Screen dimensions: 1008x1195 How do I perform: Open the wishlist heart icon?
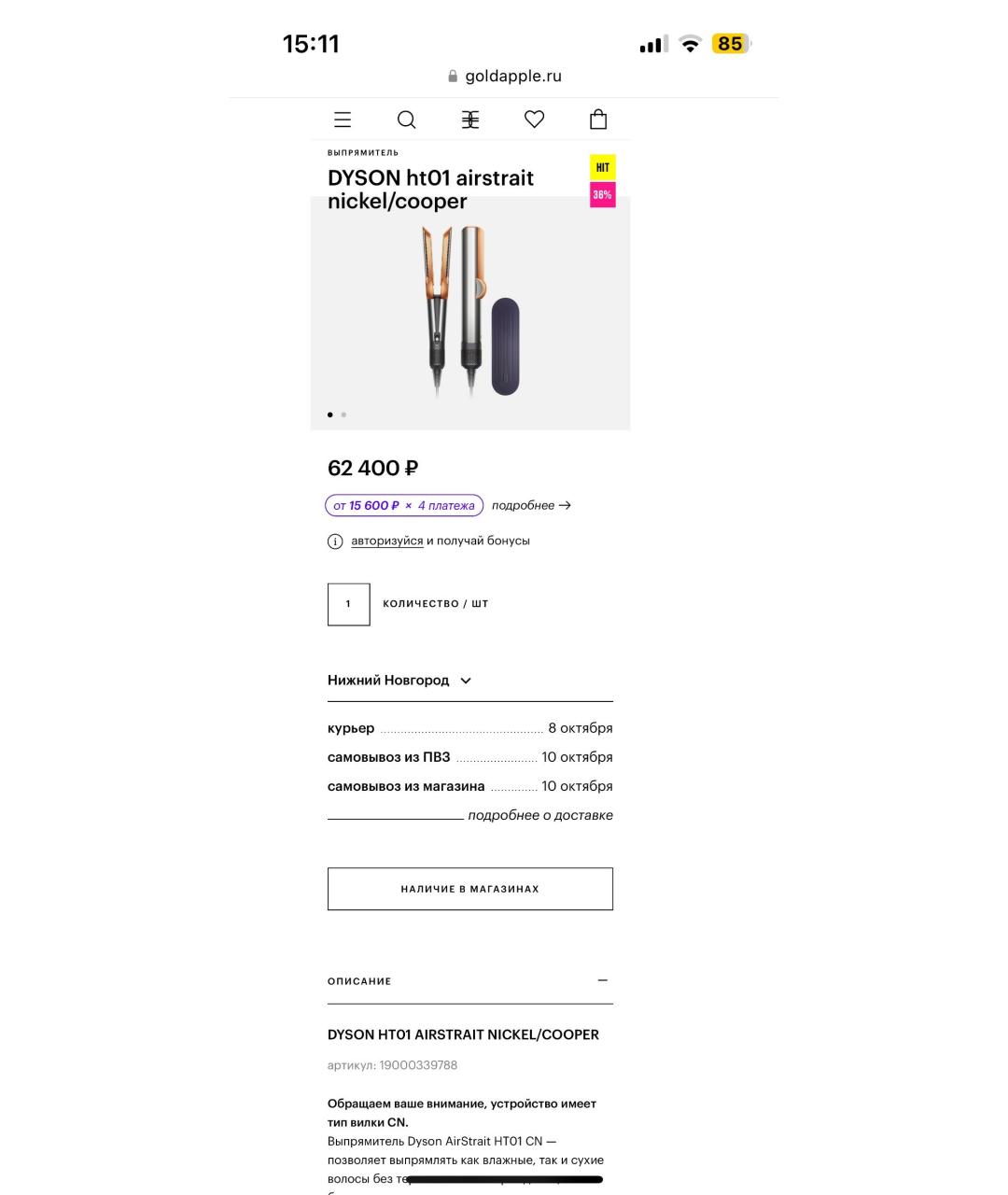click(x=534, y=119)
